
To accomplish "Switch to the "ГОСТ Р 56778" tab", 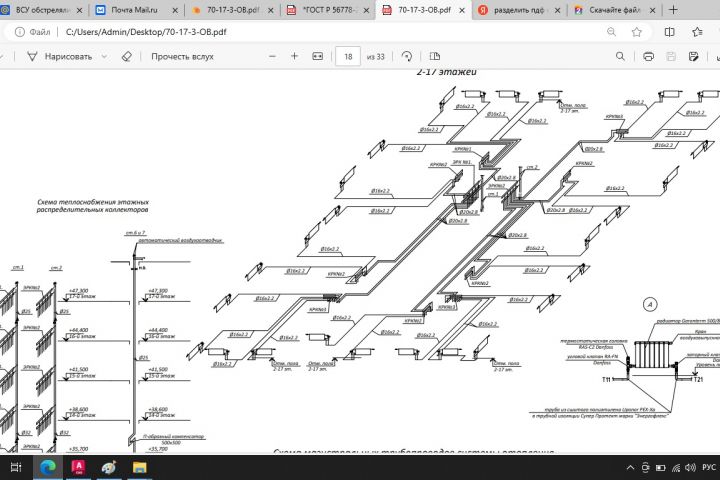I will coord(329,10).
